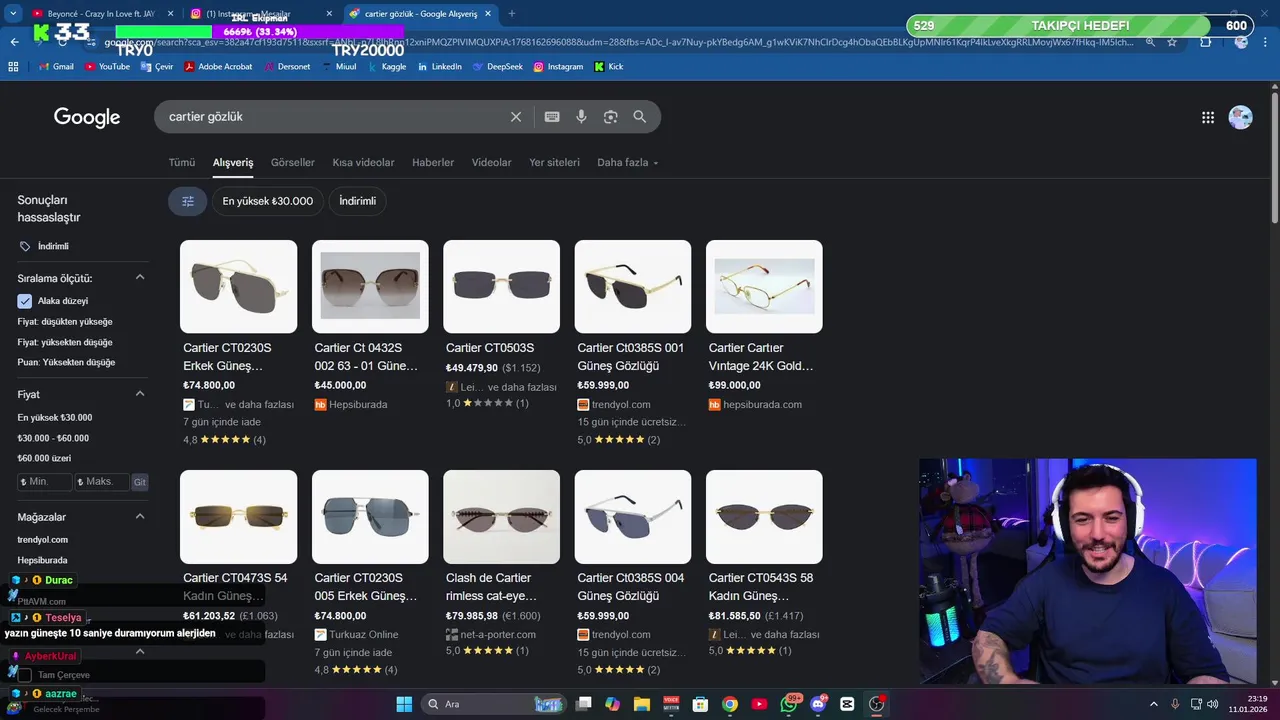The image size is (1280, 720).
Task: Apply price range with Git button
Action: pyautogui.click(x=140, y=482)
